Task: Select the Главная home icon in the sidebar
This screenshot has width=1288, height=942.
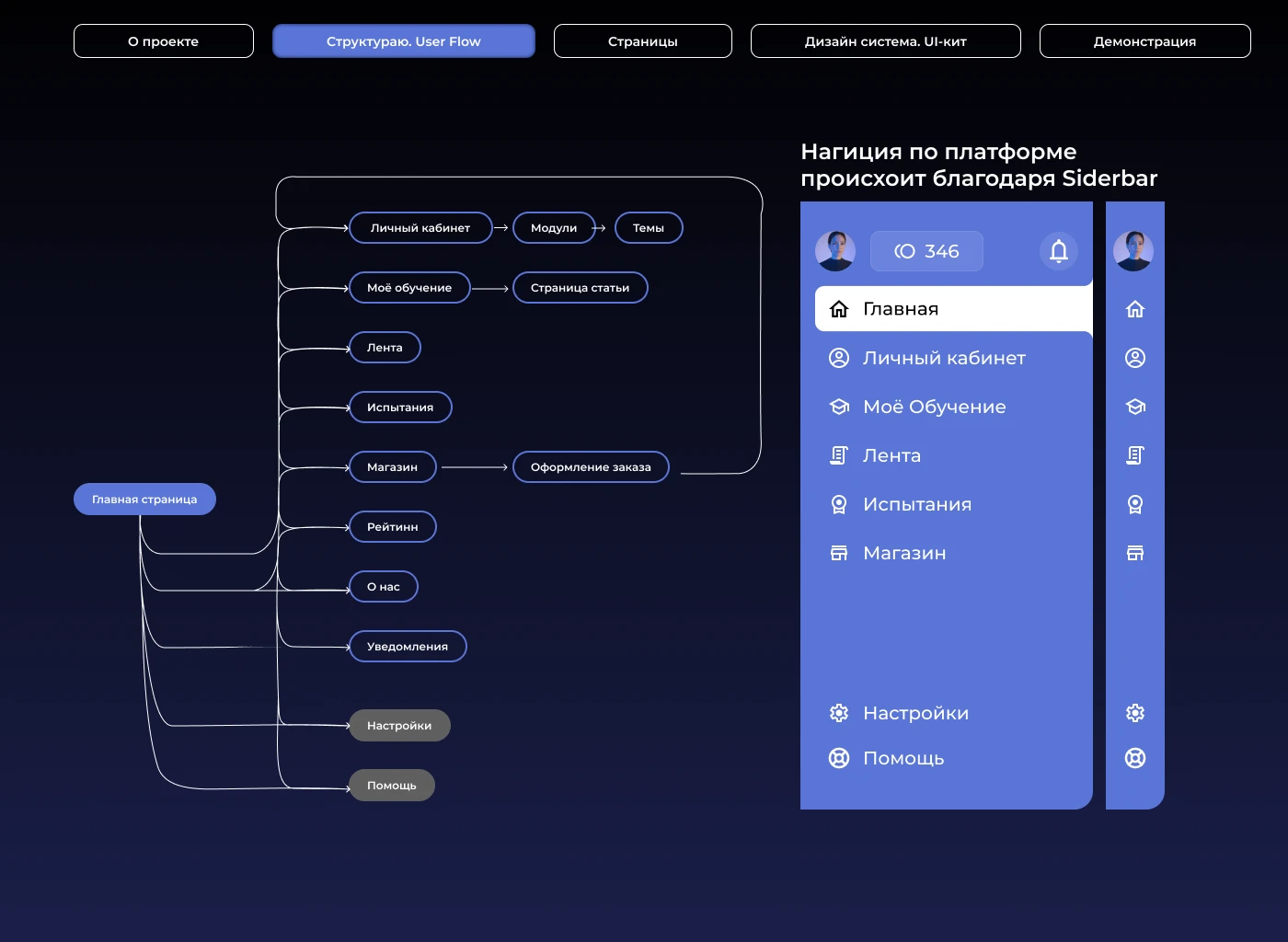Action: click(839, 309)
